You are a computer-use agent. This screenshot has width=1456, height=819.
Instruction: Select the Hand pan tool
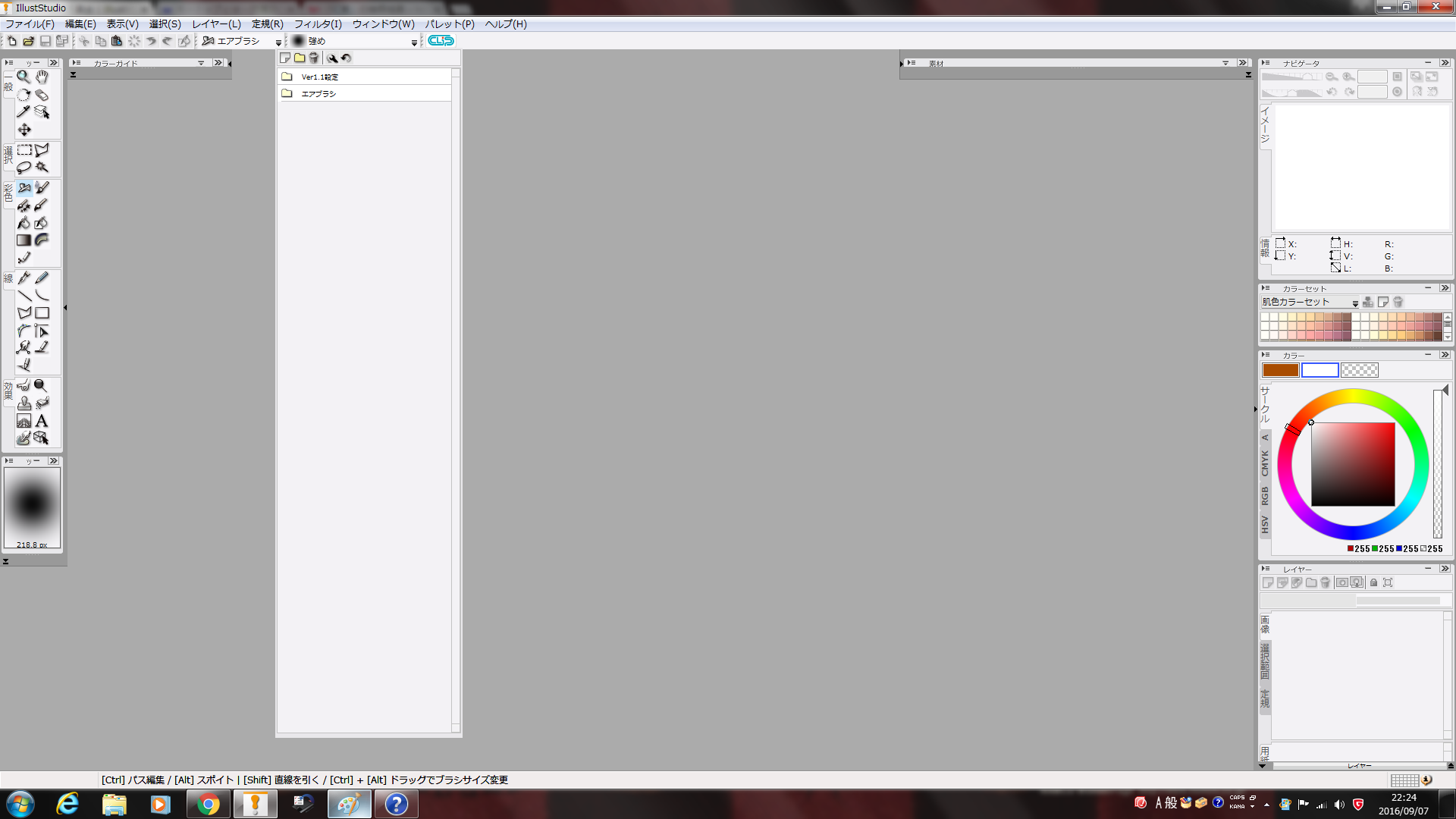point(42,77)
